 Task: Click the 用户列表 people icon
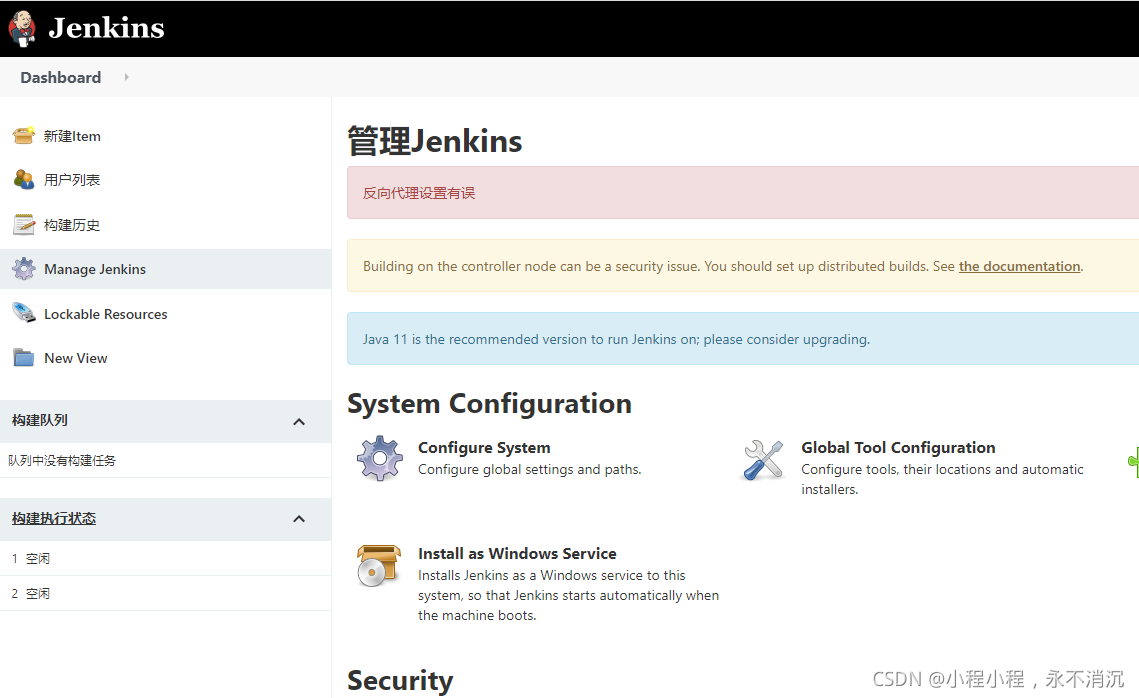point(23,179)
